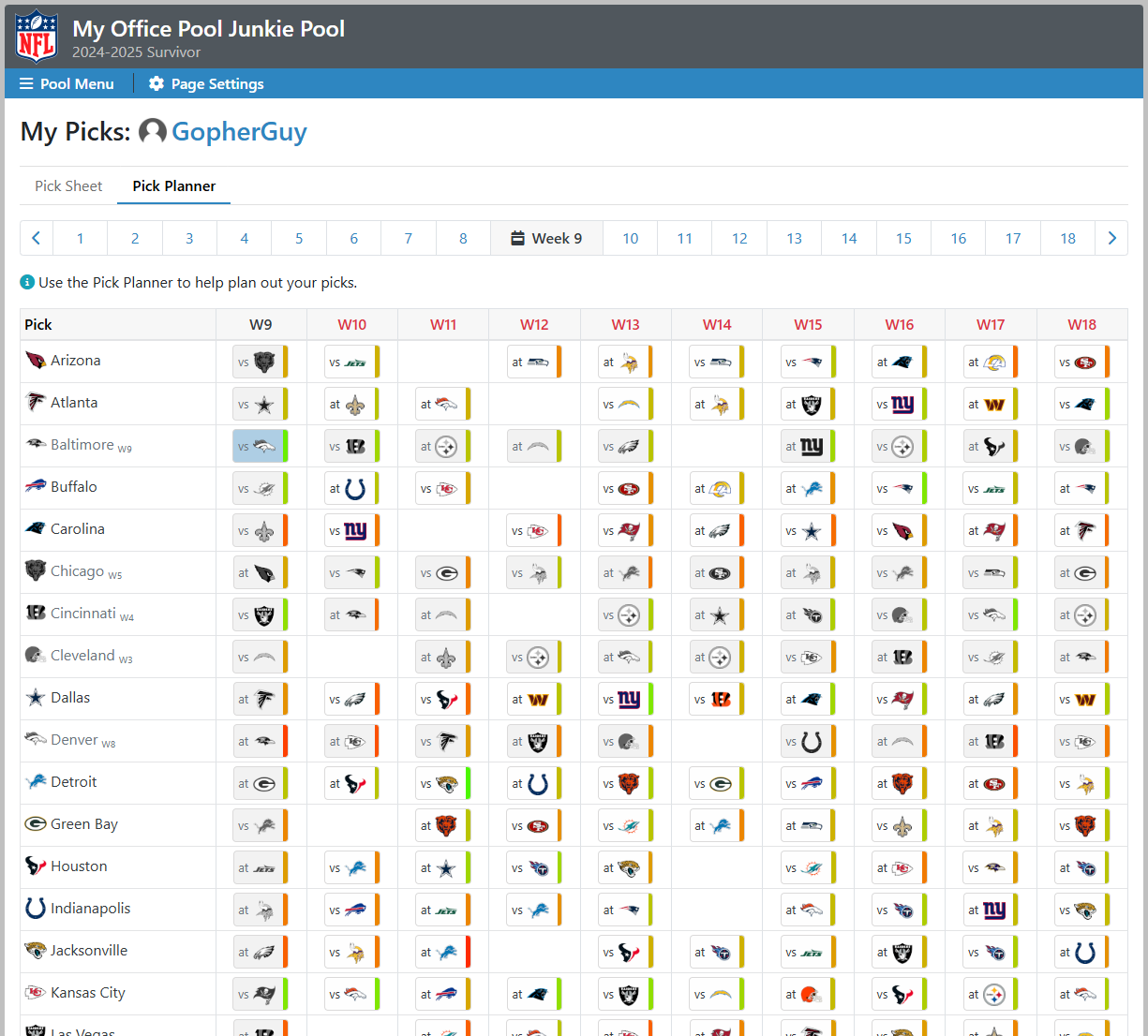Pick Arizona vs Bears in W9
The image size is (1148, 1036).
click(x=260, y=363)
